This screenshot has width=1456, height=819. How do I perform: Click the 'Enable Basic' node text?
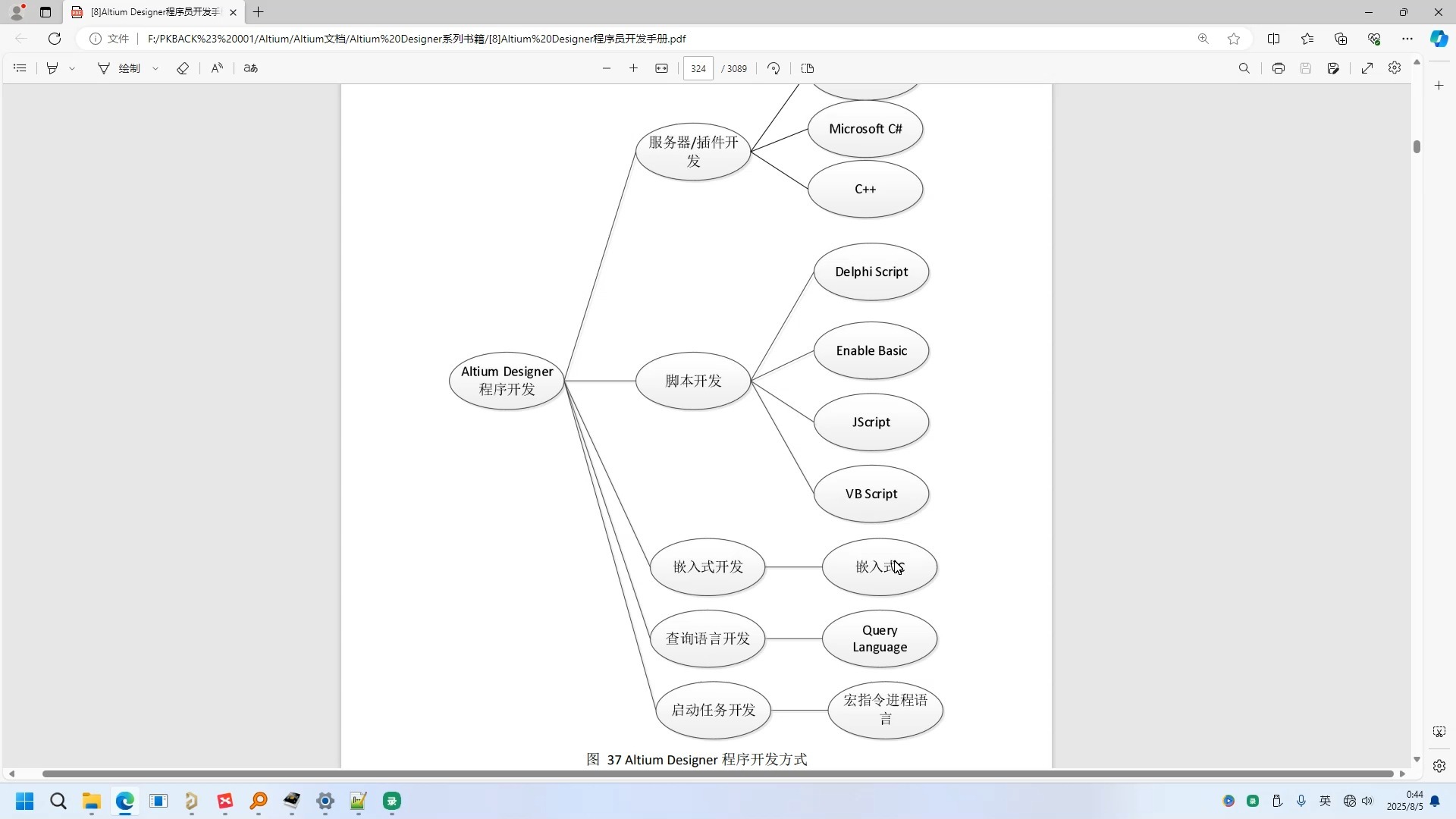871,350
